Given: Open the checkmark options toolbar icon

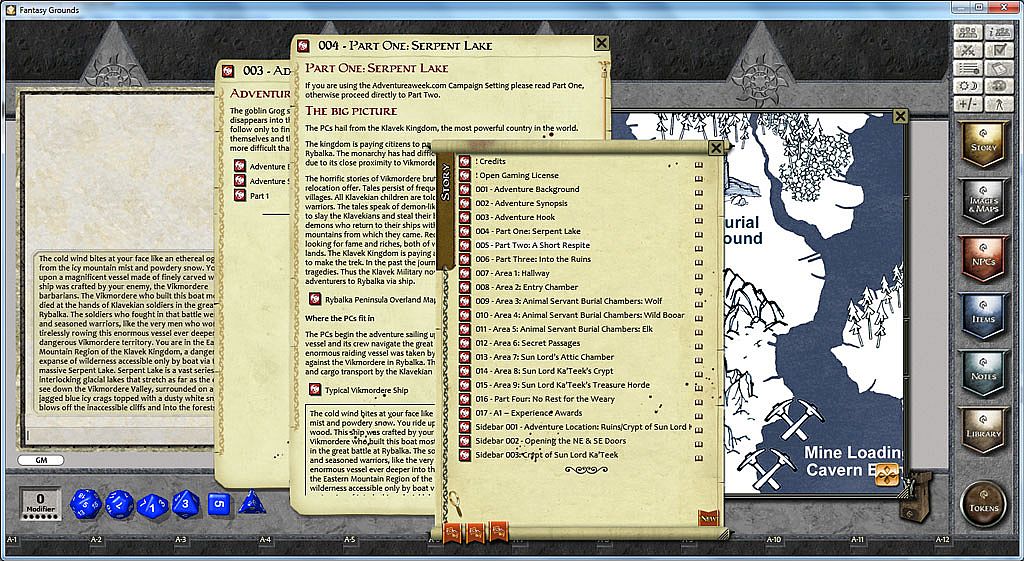Looking at the screenshot, I should coord(998,50).
